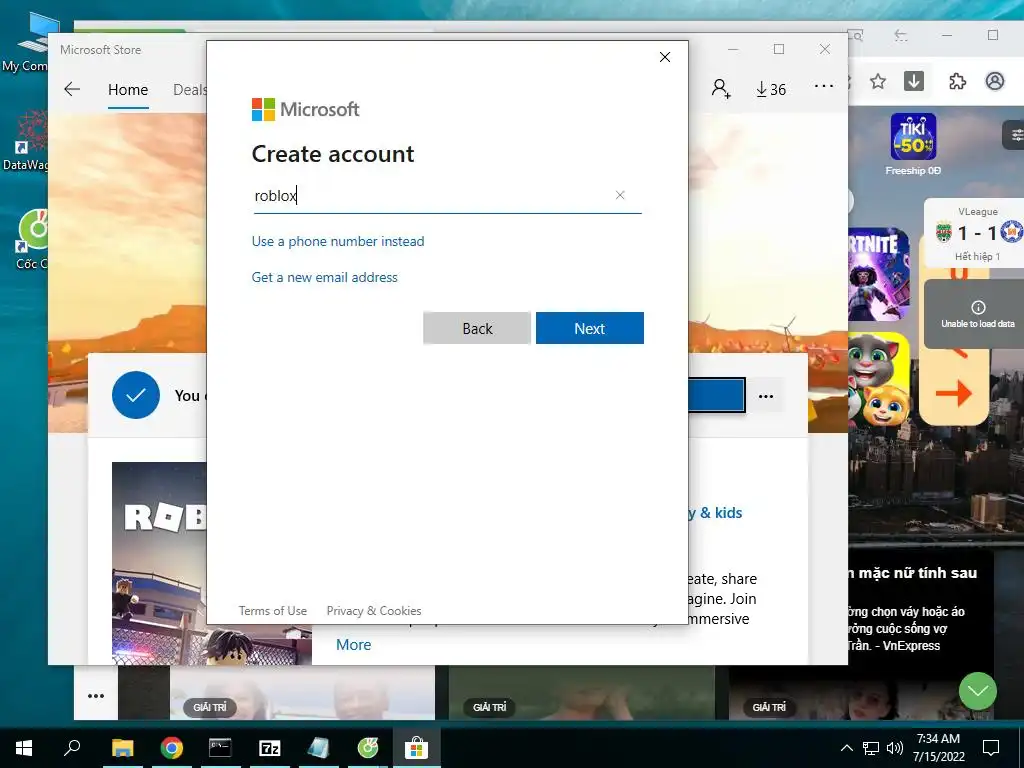The height and width of the screenshot is (768, 1024).
Task: Open the sign-in account icon in Store
Action: [721, 89]
